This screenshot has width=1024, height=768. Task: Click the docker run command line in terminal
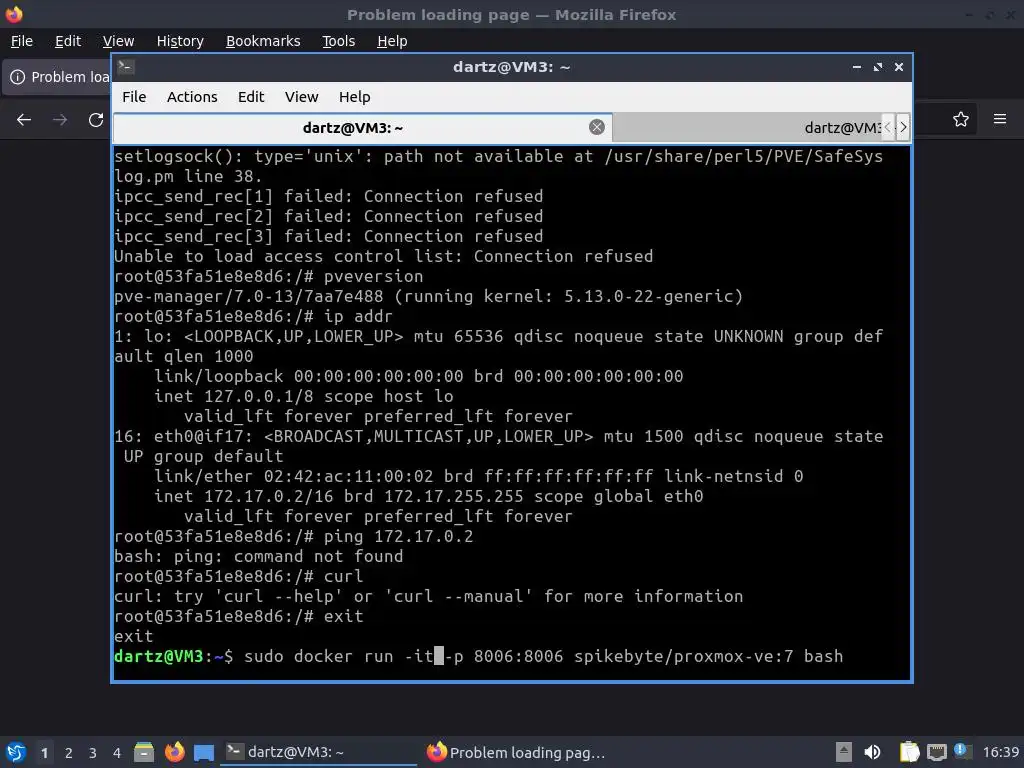(479, 656)
